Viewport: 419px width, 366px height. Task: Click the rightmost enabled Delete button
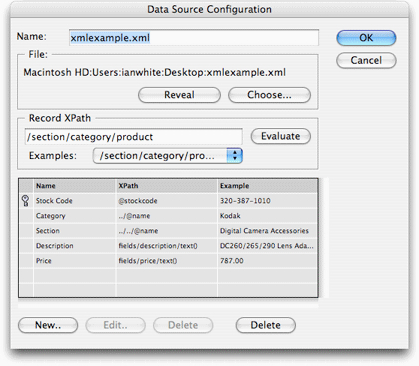(x=265, y=325)
